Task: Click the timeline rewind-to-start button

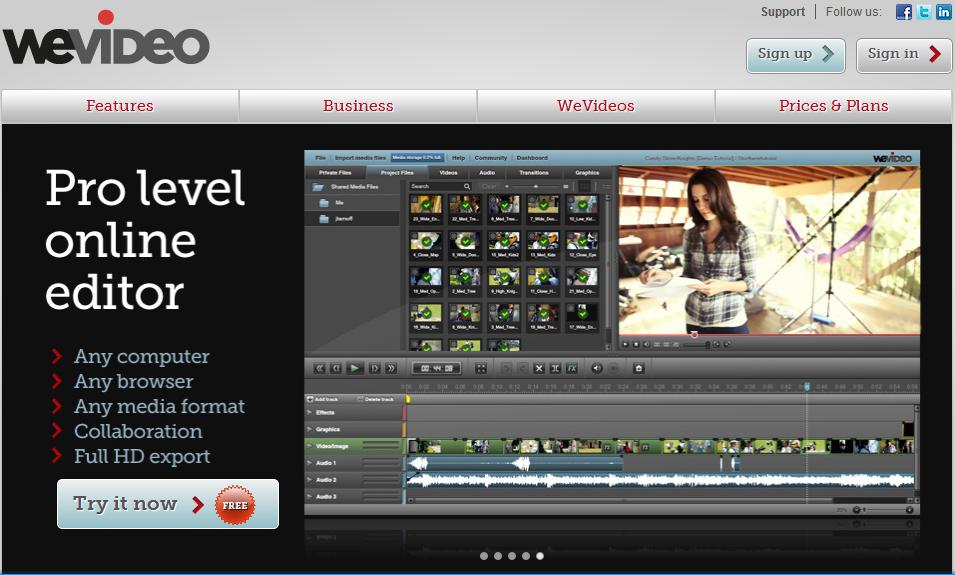Action: click(x=319, y=368)
